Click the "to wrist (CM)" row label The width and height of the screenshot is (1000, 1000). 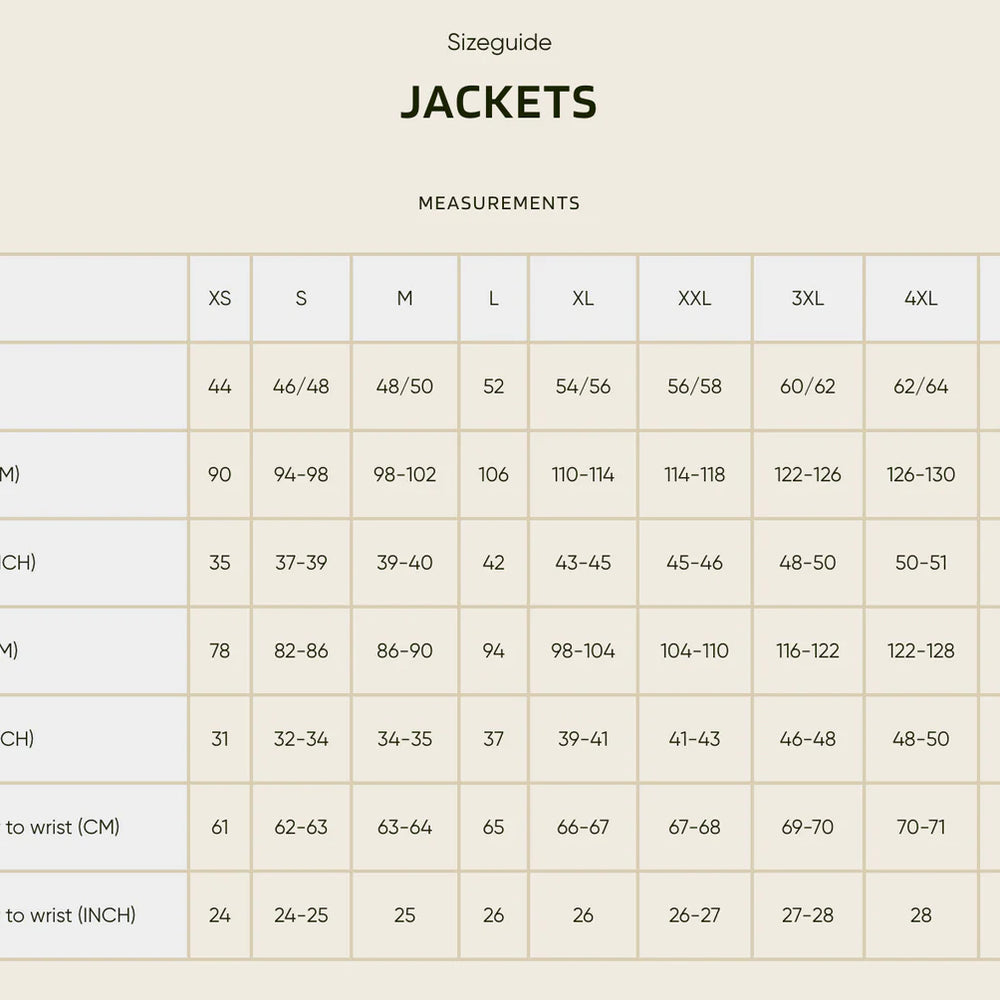(x=62, y=827)
